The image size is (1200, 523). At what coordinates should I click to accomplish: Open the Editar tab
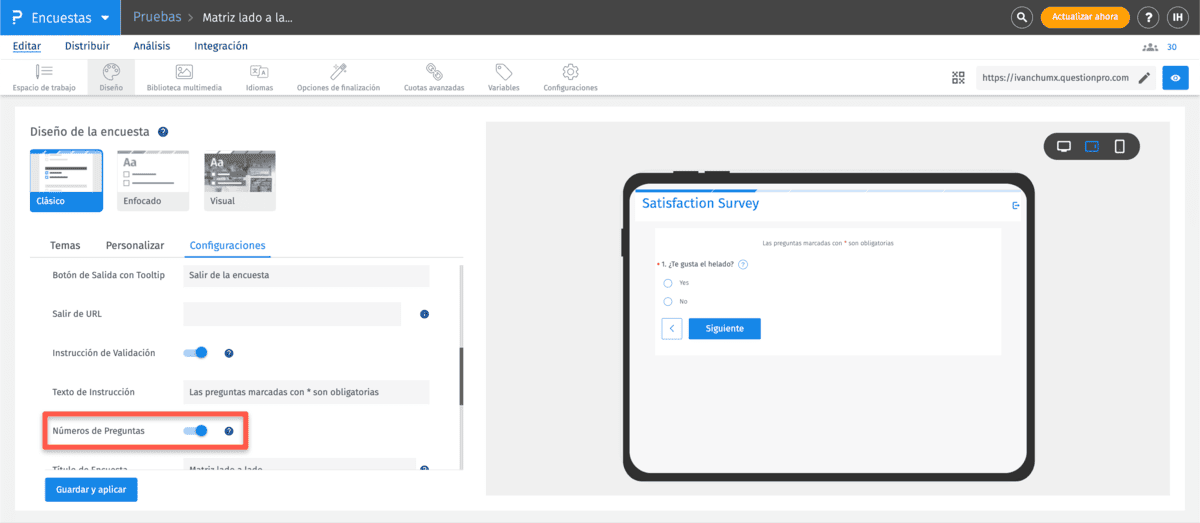tap(27, 46)
